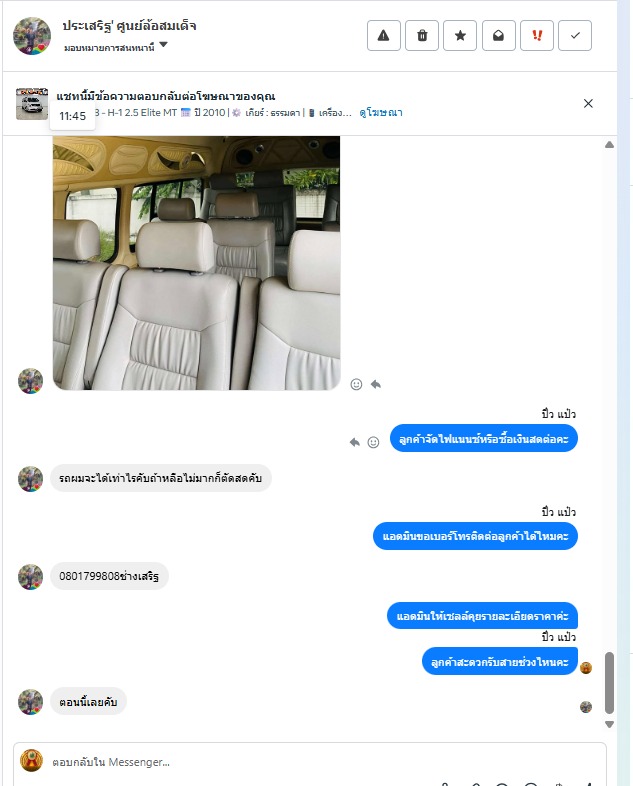The height and width of the screenshot is (786, 633).
Task: Click the chat scrollbar up arrow
Action: (x=609, y=145)
